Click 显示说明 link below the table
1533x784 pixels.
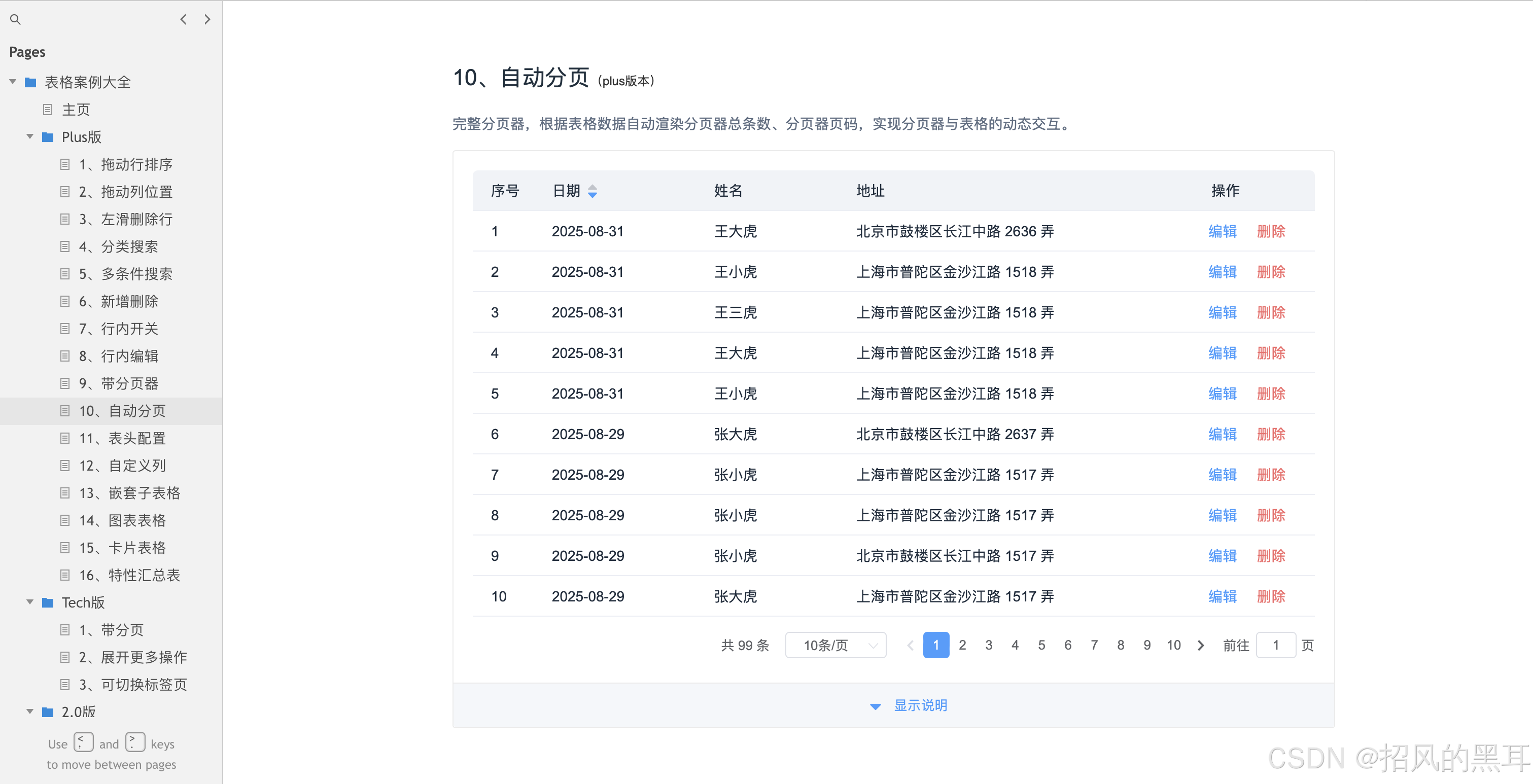point(921,706)
